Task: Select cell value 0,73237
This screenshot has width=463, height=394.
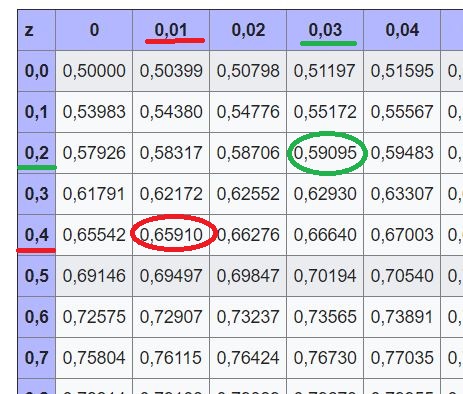Action: (x=248, y=317)
